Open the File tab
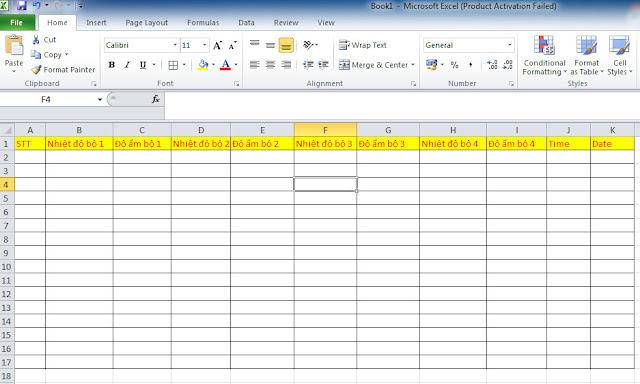 tap(17, 22)
